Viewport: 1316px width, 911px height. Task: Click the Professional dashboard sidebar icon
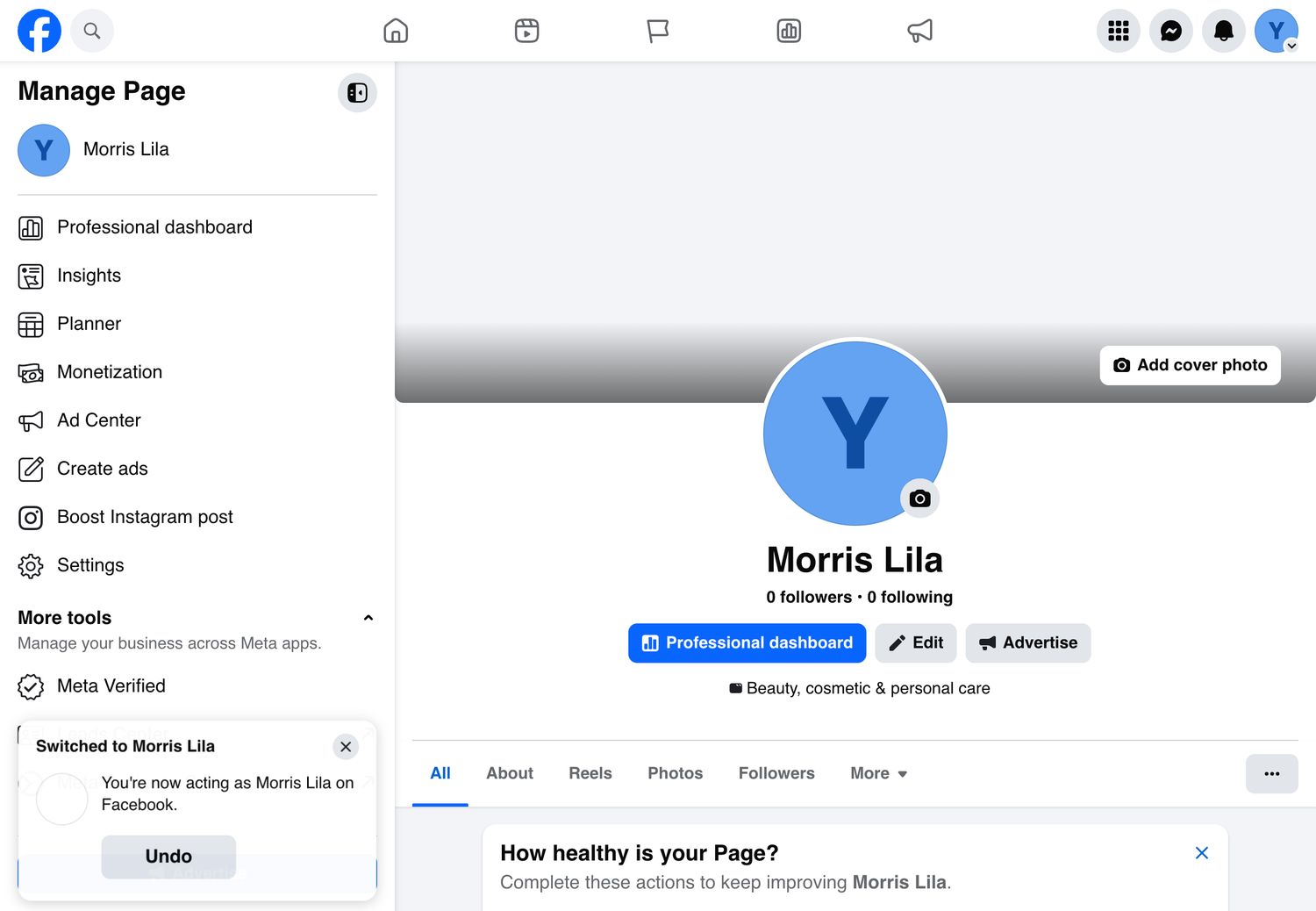pos(31,228)
